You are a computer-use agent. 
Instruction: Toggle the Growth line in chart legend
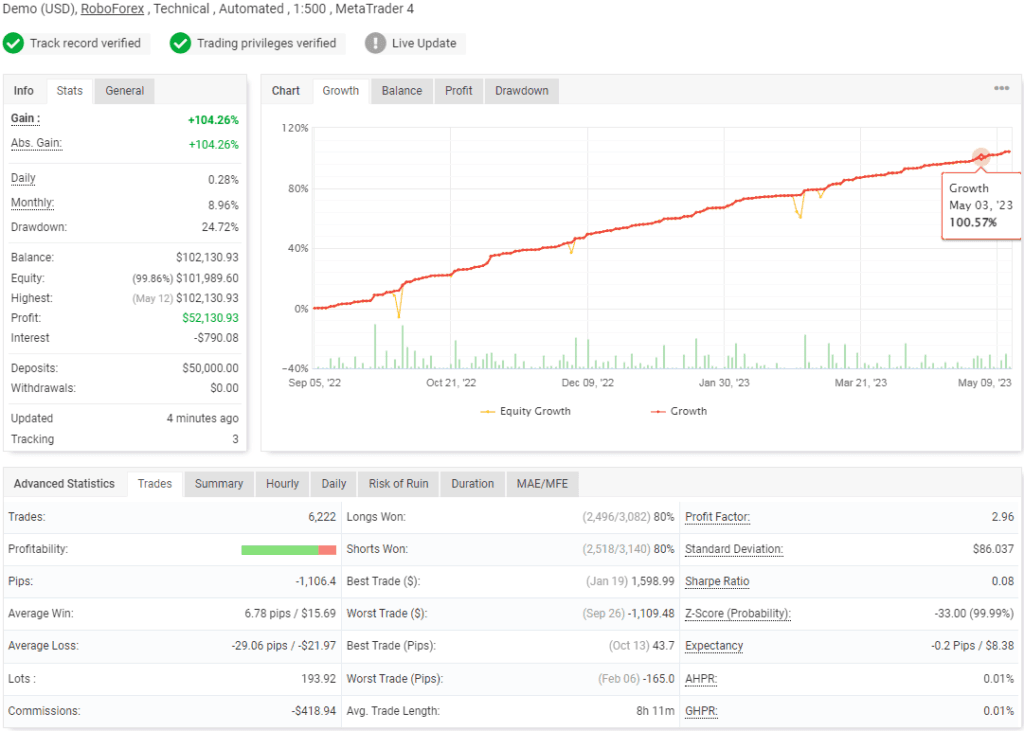click(678, 411)
